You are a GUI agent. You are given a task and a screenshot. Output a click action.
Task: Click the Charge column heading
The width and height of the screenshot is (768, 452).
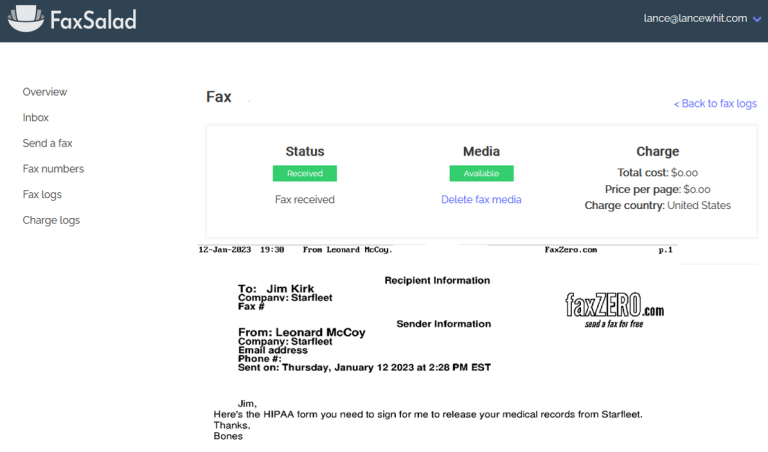pyautogui.click(x=657, y=151)
